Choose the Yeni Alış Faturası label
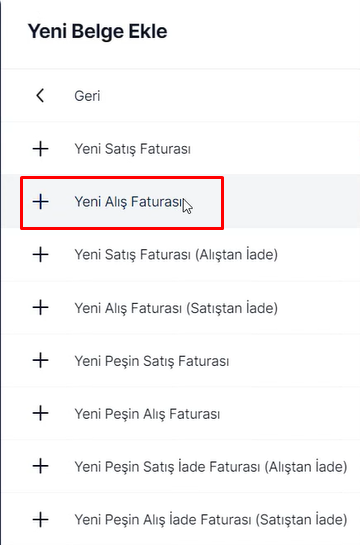360x545 pixels. click(x=128, y=202)
